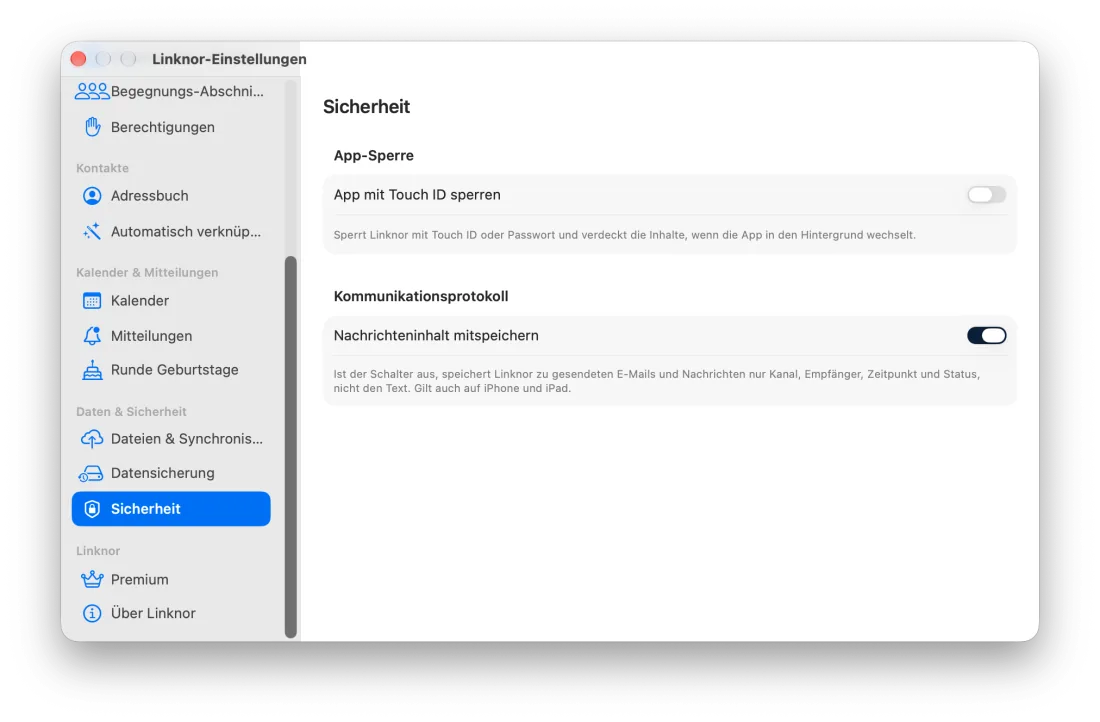The image size is (1100, 722).
Task: Click the shield lock icon for Sicherheit
Action: pyautogui.click(x=92, y=509)
